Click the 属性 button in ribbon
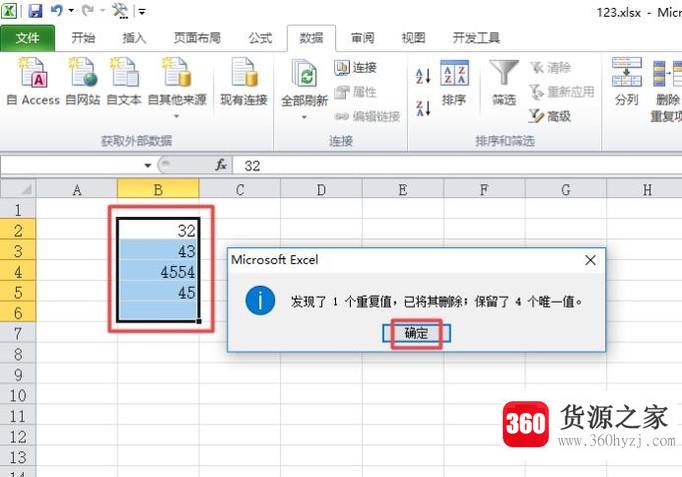Screen dimensions: 682x477 coord(355,92)
